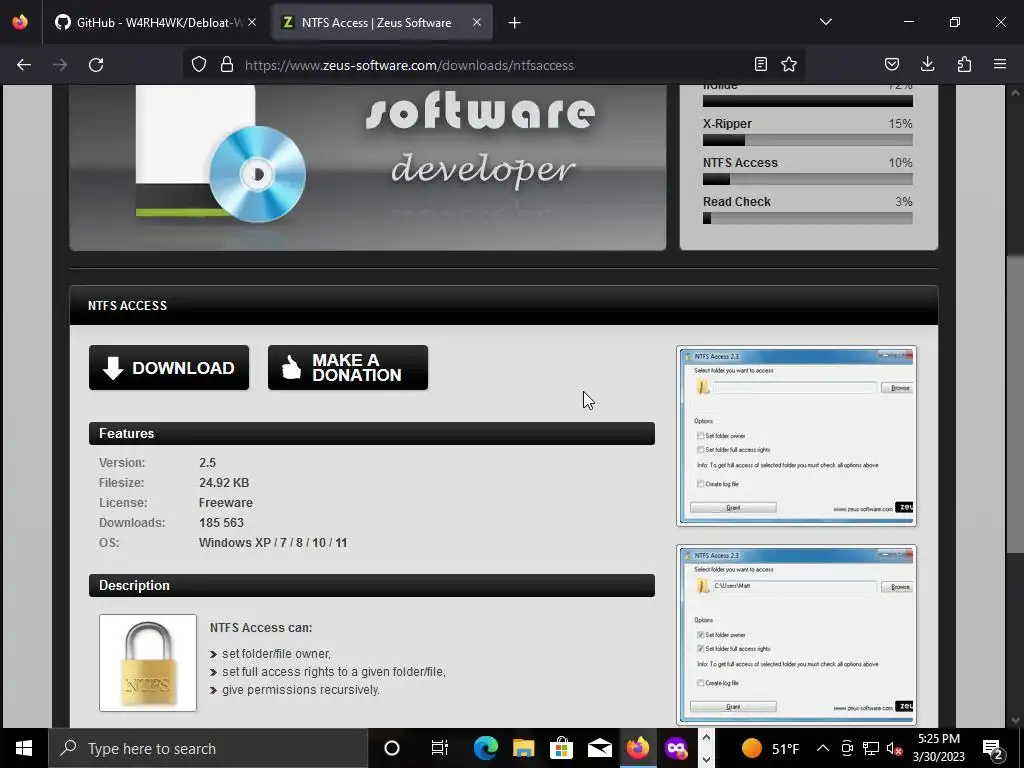Screen dimensions: 1024x768
Task: Select the Freeware license text
Action: tap(226, 503)
